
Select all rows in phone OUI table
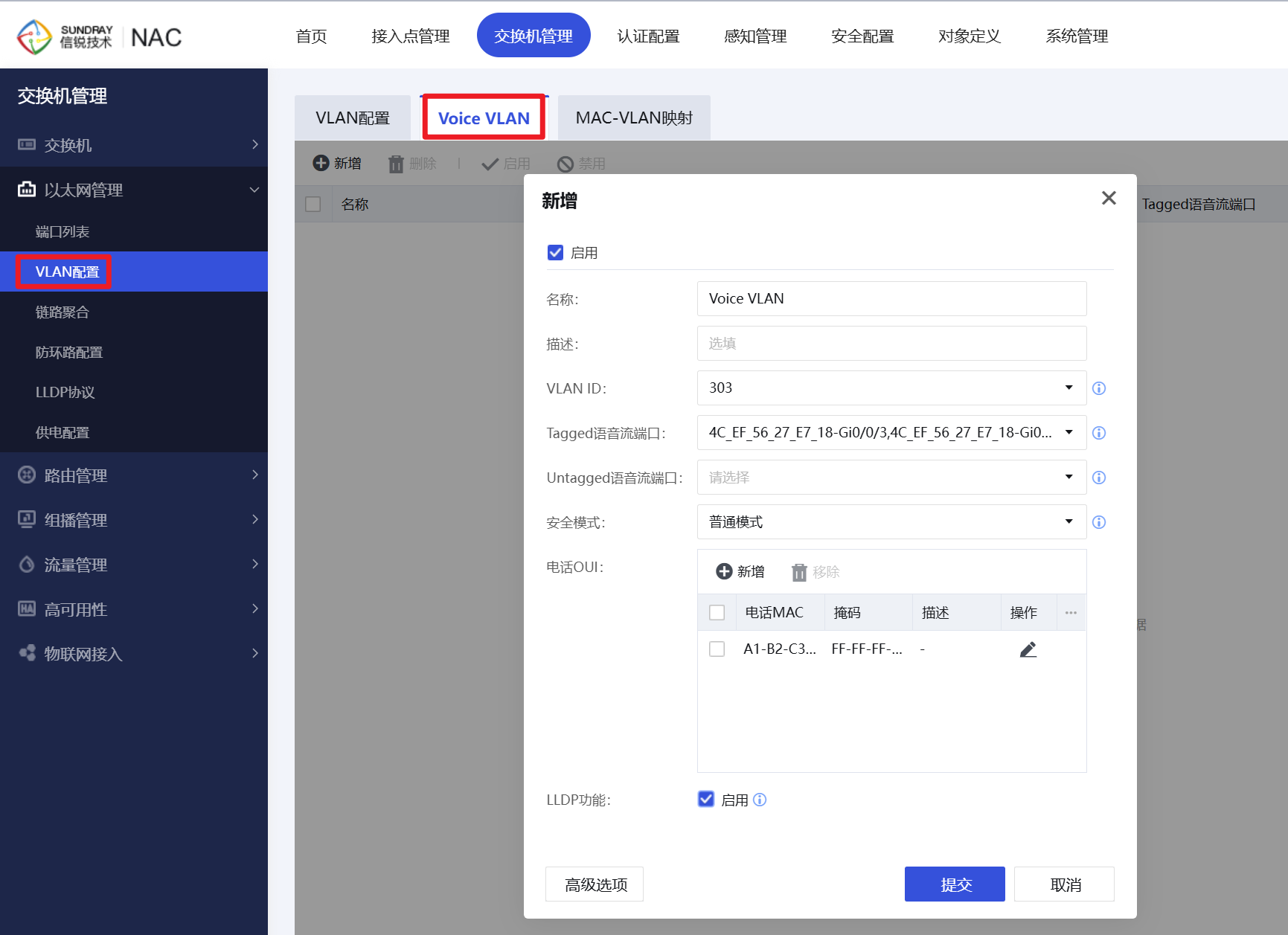717,612
